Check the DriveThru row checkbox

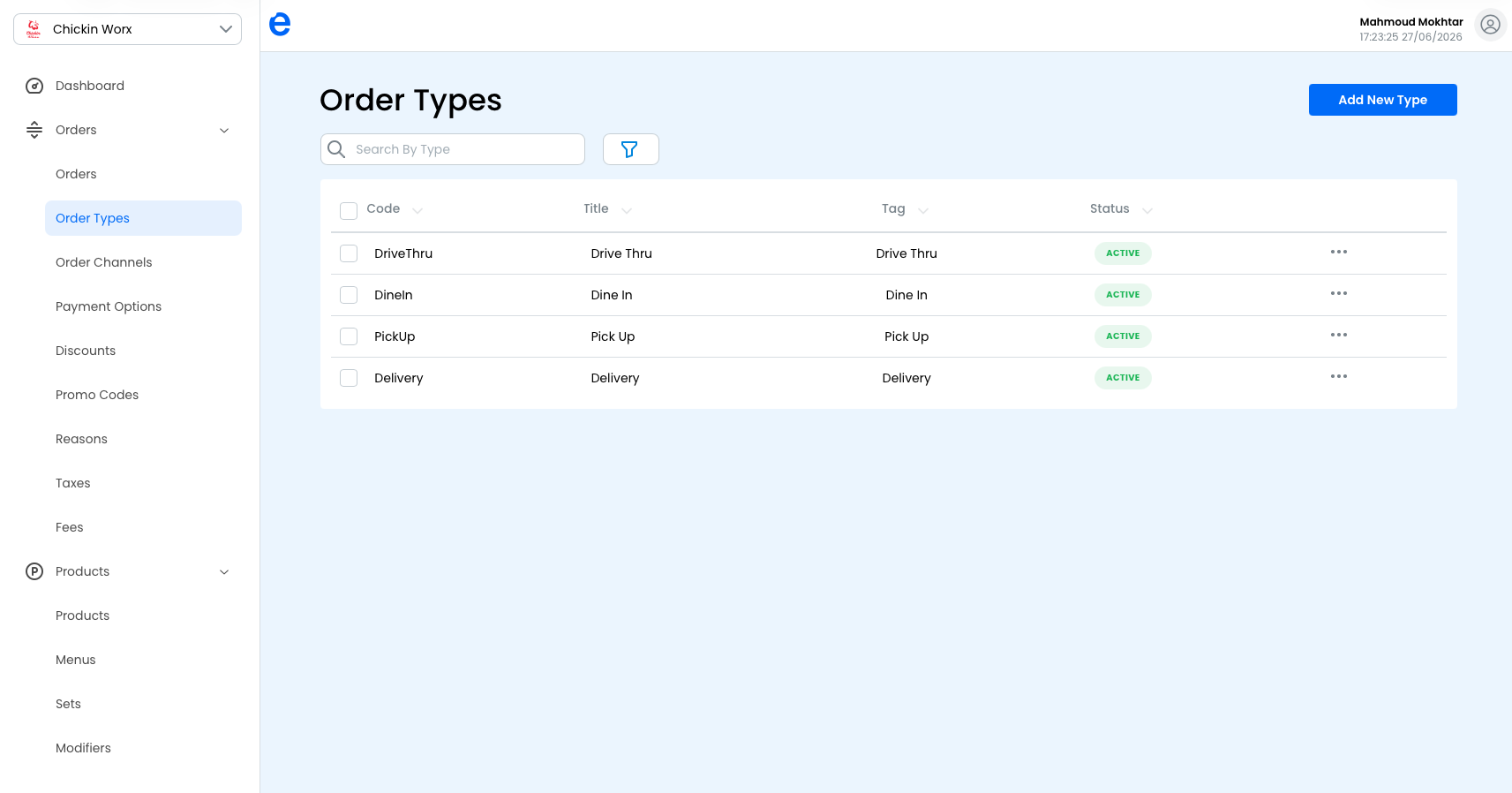[349, 253]
